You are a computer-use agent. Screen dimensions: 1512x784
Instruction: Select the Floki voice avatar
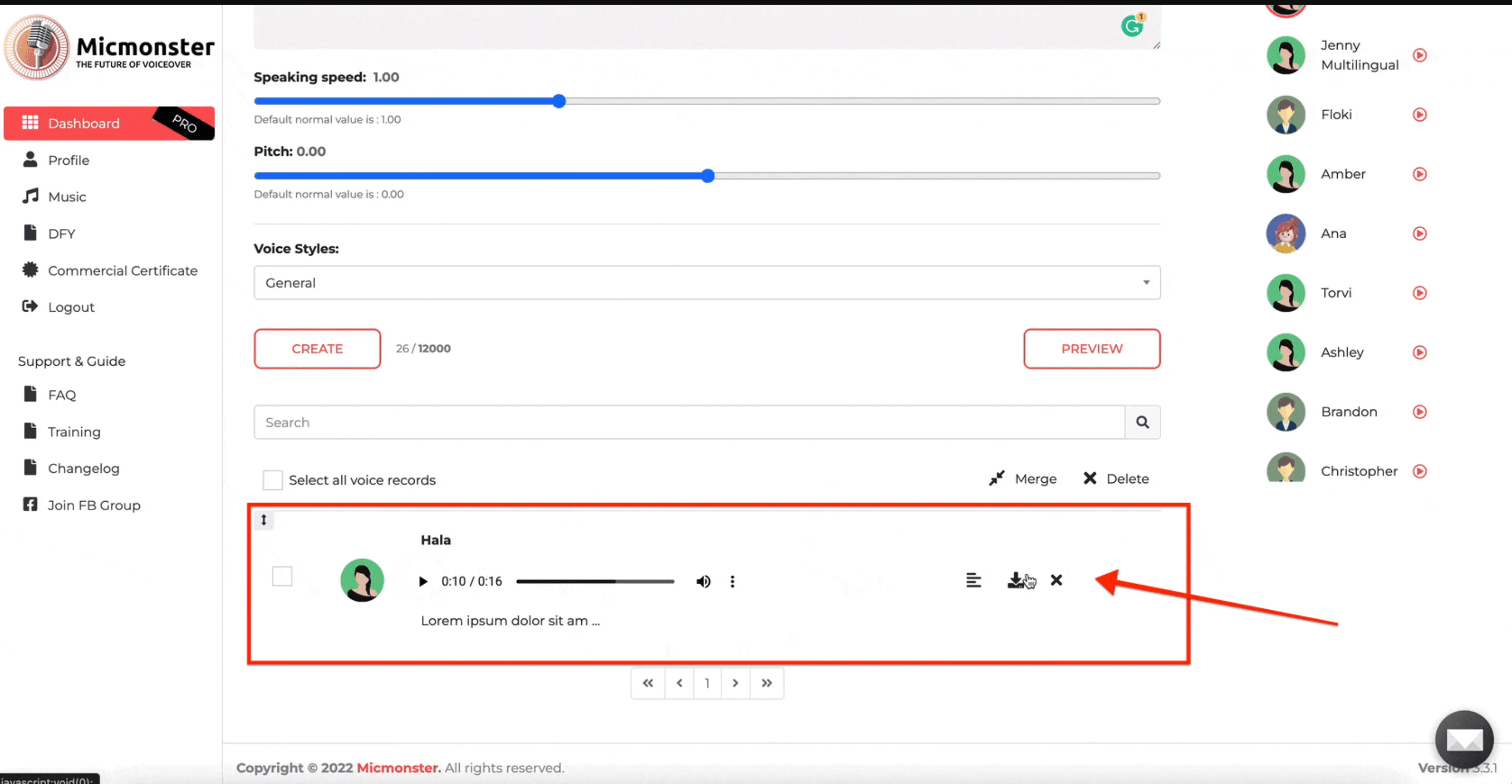(x=1285, y=114)
